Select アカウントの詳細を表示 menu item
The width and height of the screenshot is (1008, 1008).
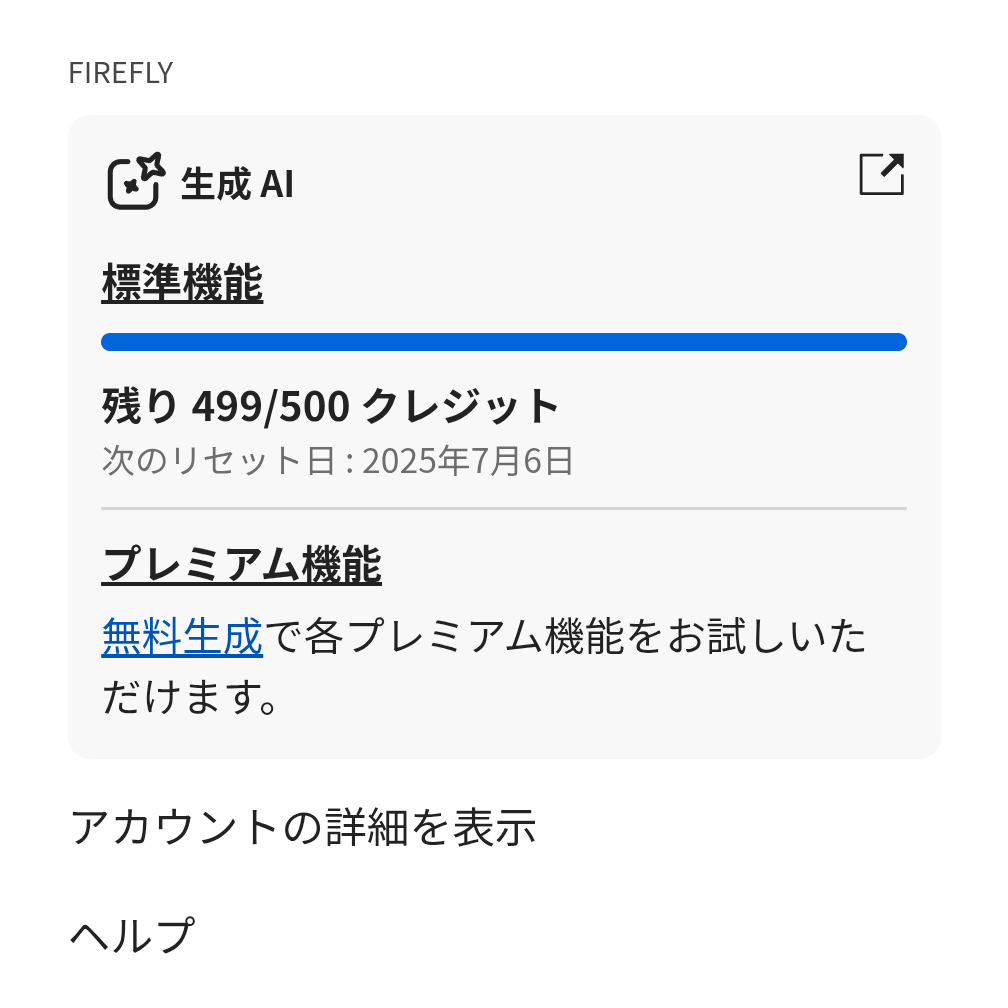303,827
